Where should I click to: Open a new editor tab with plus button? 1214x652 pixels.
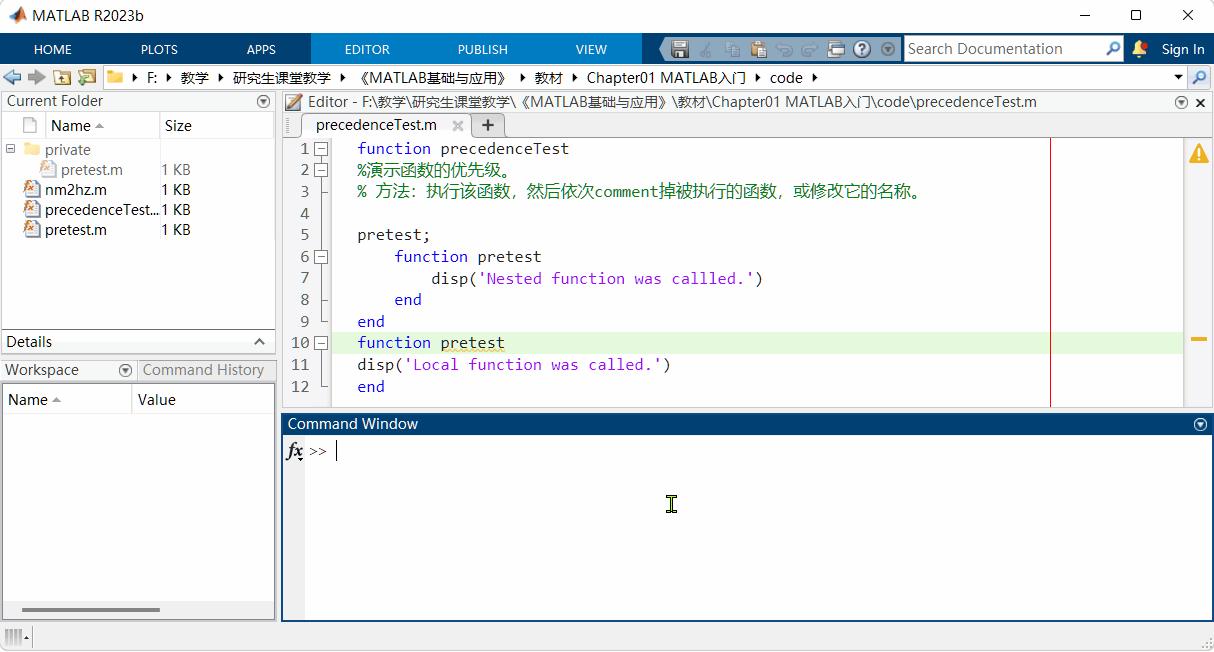click(x=487, y=125)
